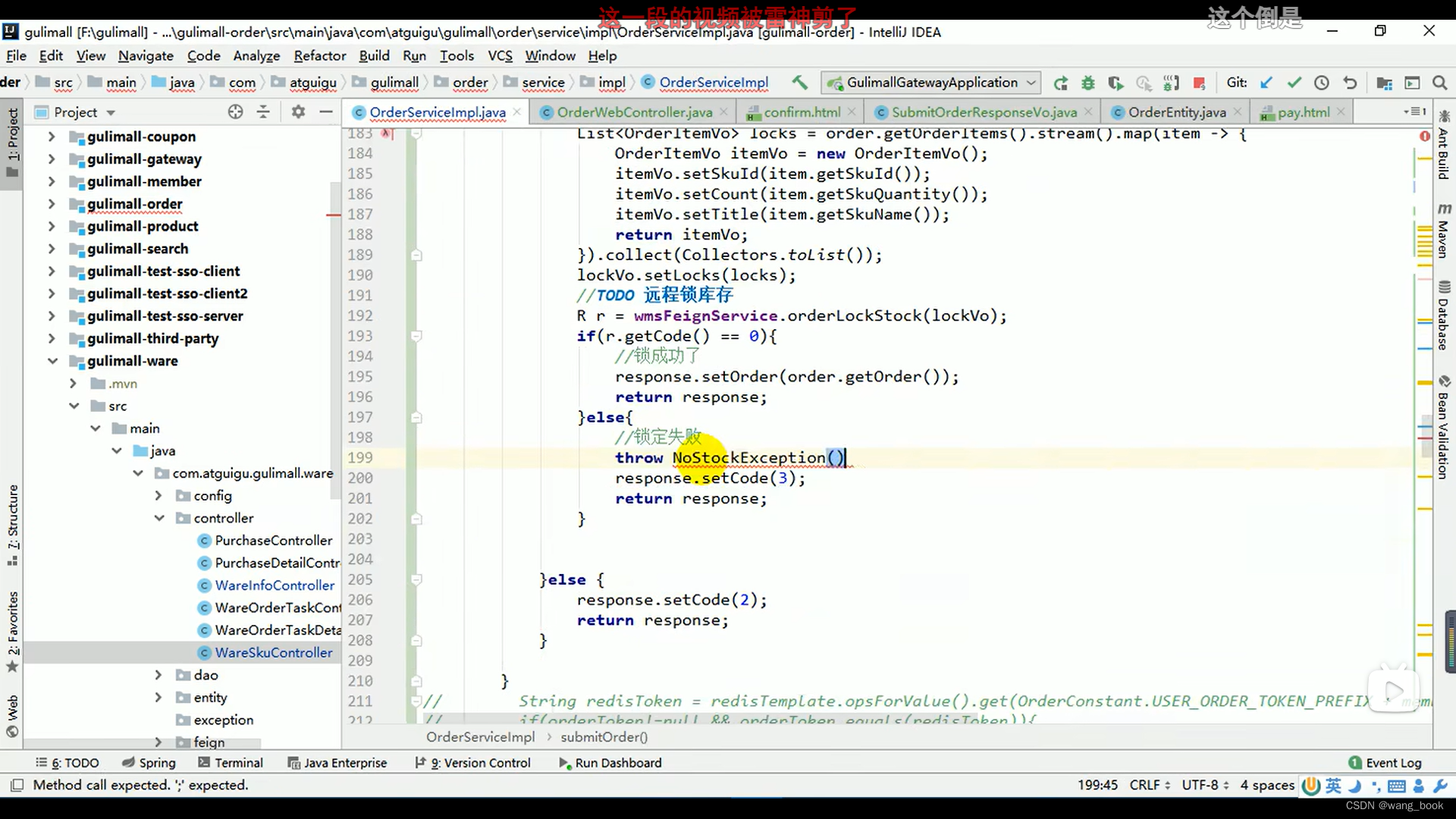Collapse the controller folder in tree
1456x819 pixels.
(x=159, y=518)
